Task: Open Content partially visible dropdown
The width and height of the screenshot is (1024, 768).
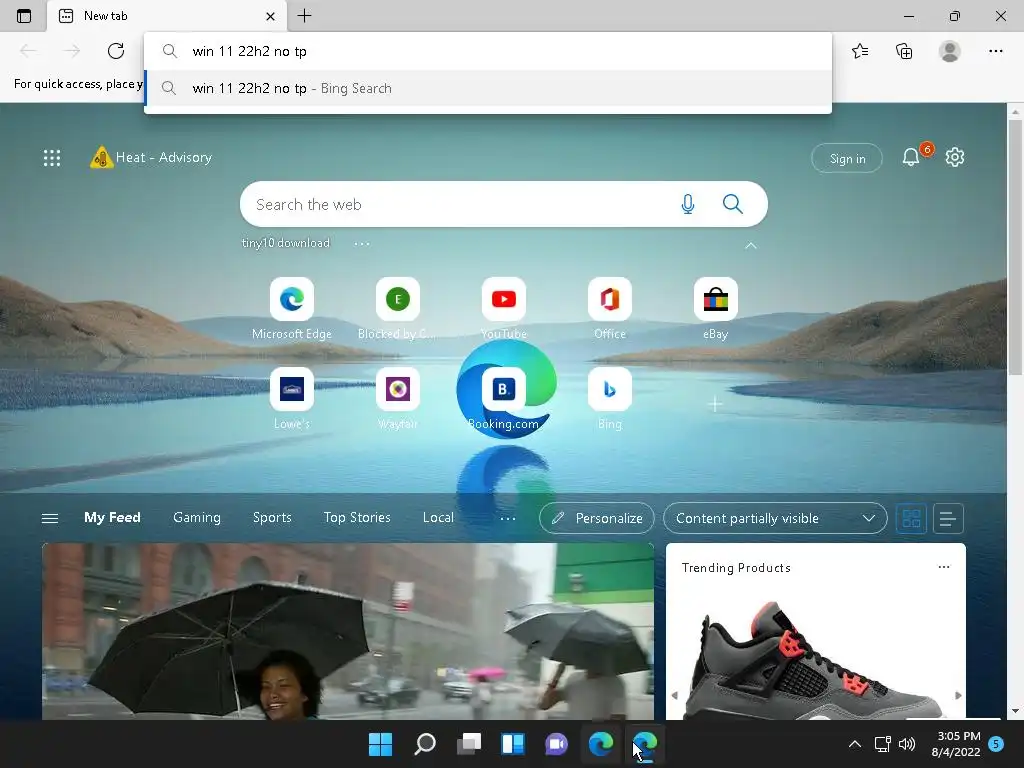Action: pyautogui.click(x=775, y=518)
